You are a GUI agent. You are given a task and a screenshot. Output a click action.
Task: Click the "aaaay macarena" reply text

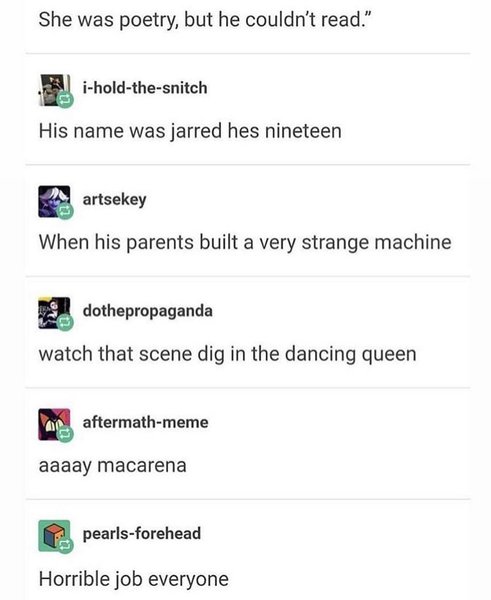pyautogui.click(x=113, y=466)
